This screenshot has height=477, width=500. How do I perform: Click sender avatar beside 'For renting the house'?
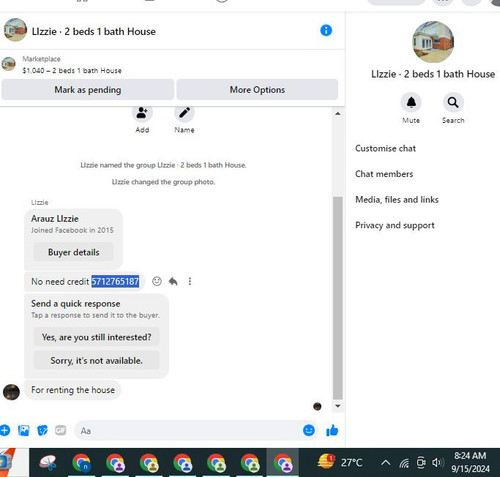[x=11, y=392]
